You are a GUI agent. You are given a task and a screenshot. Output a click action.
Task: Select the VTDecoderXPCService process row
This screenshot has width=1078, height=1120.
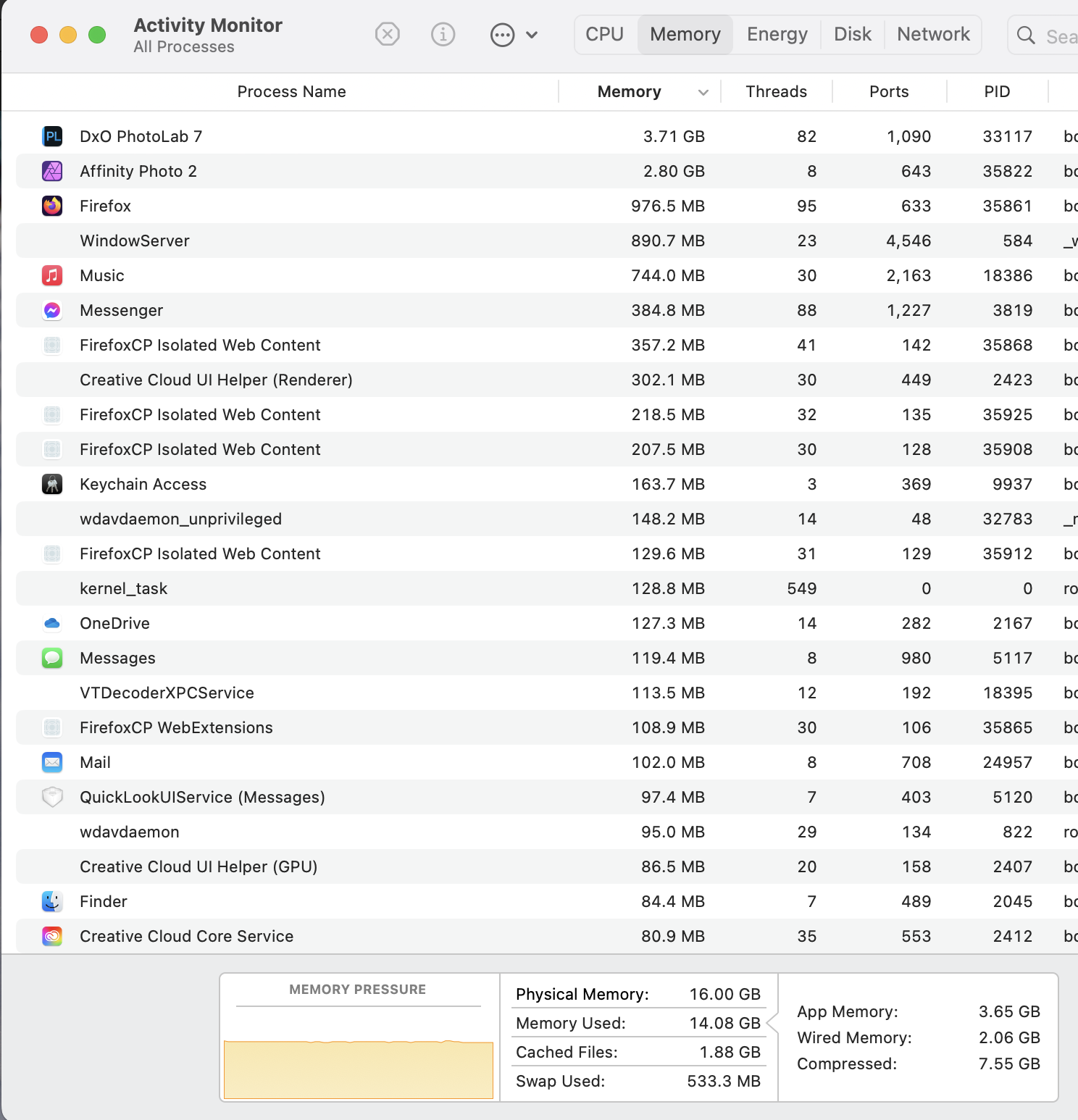coord(547,693)
